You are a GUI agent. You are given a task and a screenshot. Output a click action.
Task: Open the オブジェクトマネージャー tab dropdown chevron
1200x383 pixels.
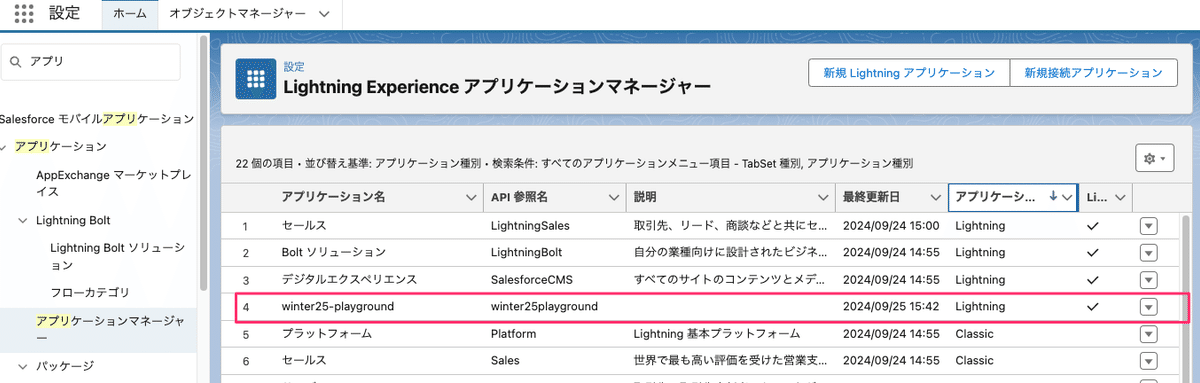(323, 14)
